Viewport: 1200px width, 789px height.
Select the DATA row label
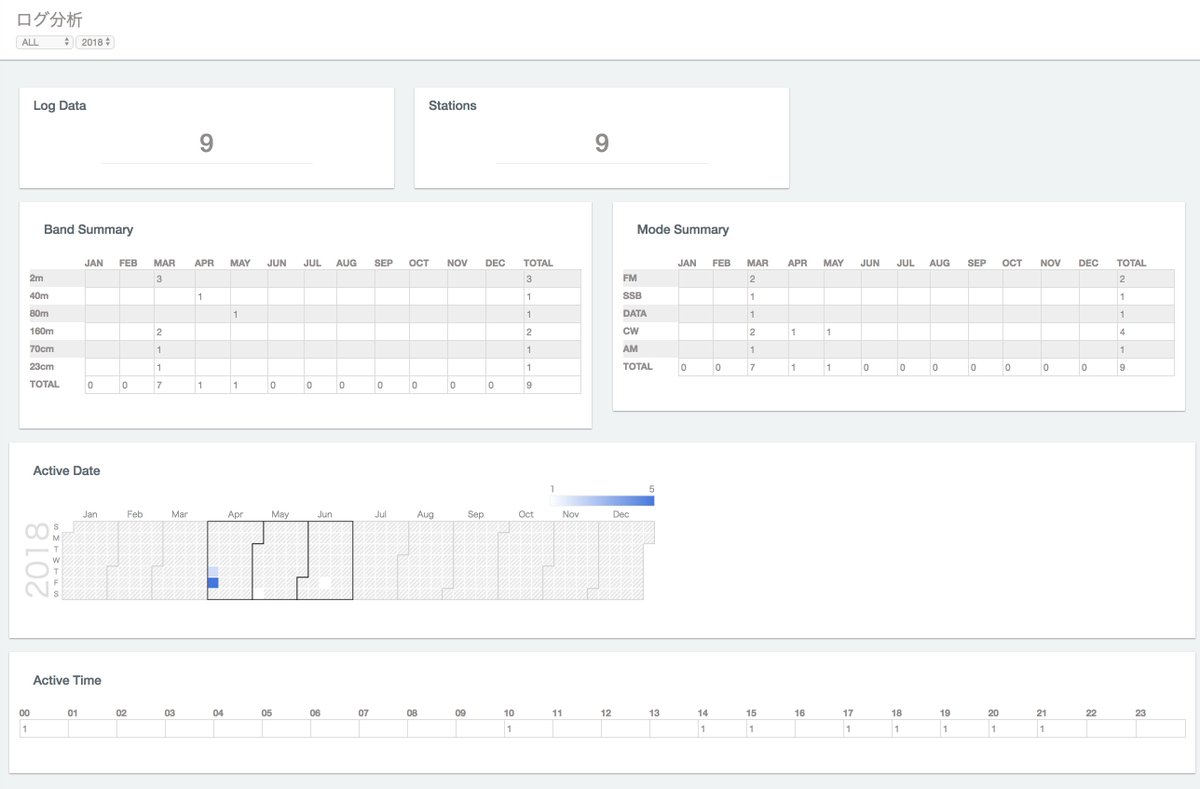pyautogui.click(x=635, y=313)
